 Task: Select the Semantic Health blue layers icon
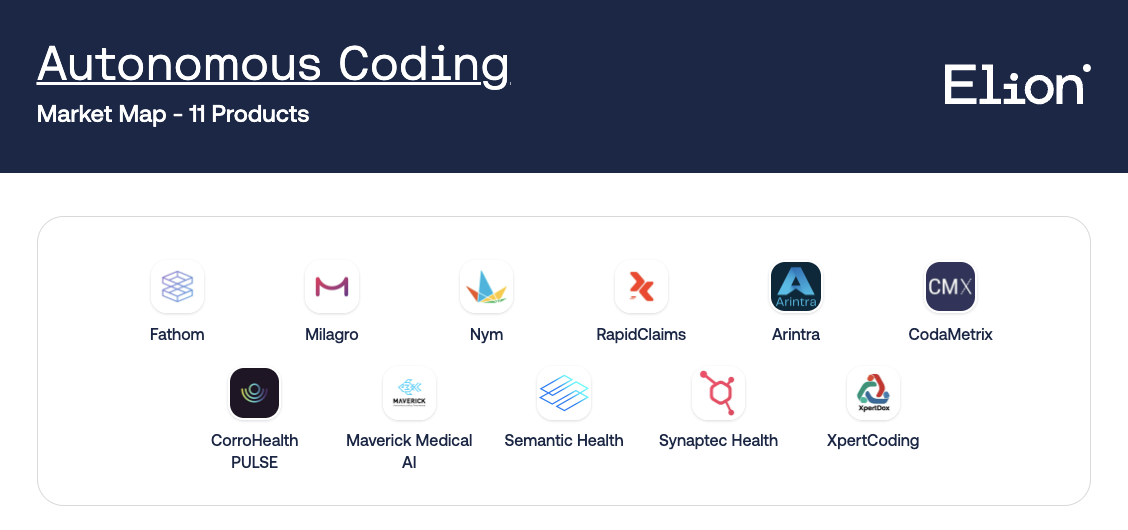click(564, 393)
